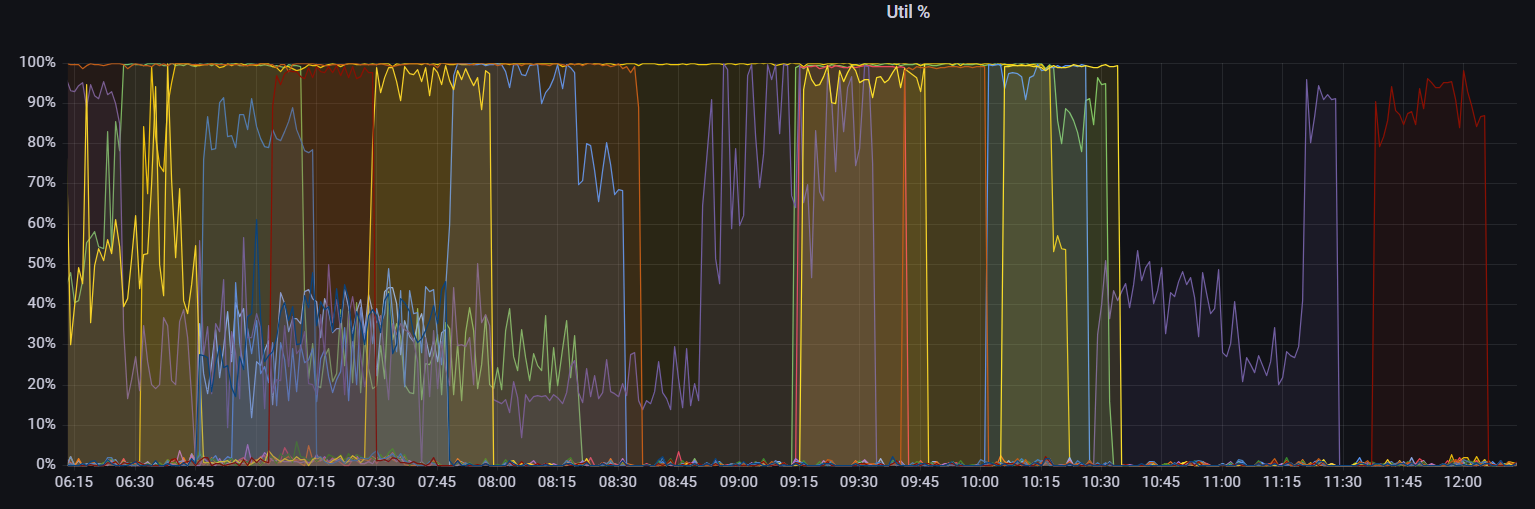1535x509 pixels.
Task: Click the 09:00 time axis label
Action: pyautogui.click(x=739, y=482)
